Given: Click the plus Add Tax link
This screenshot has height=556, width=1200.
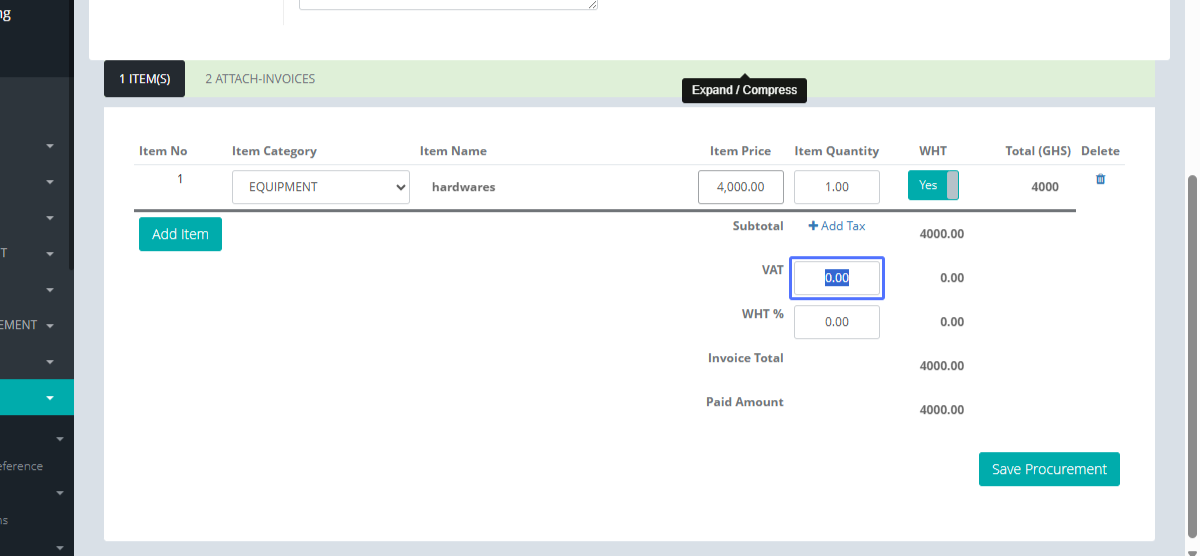Looking at the screenshot, I should pyautogui.click(x=837, y=226).
